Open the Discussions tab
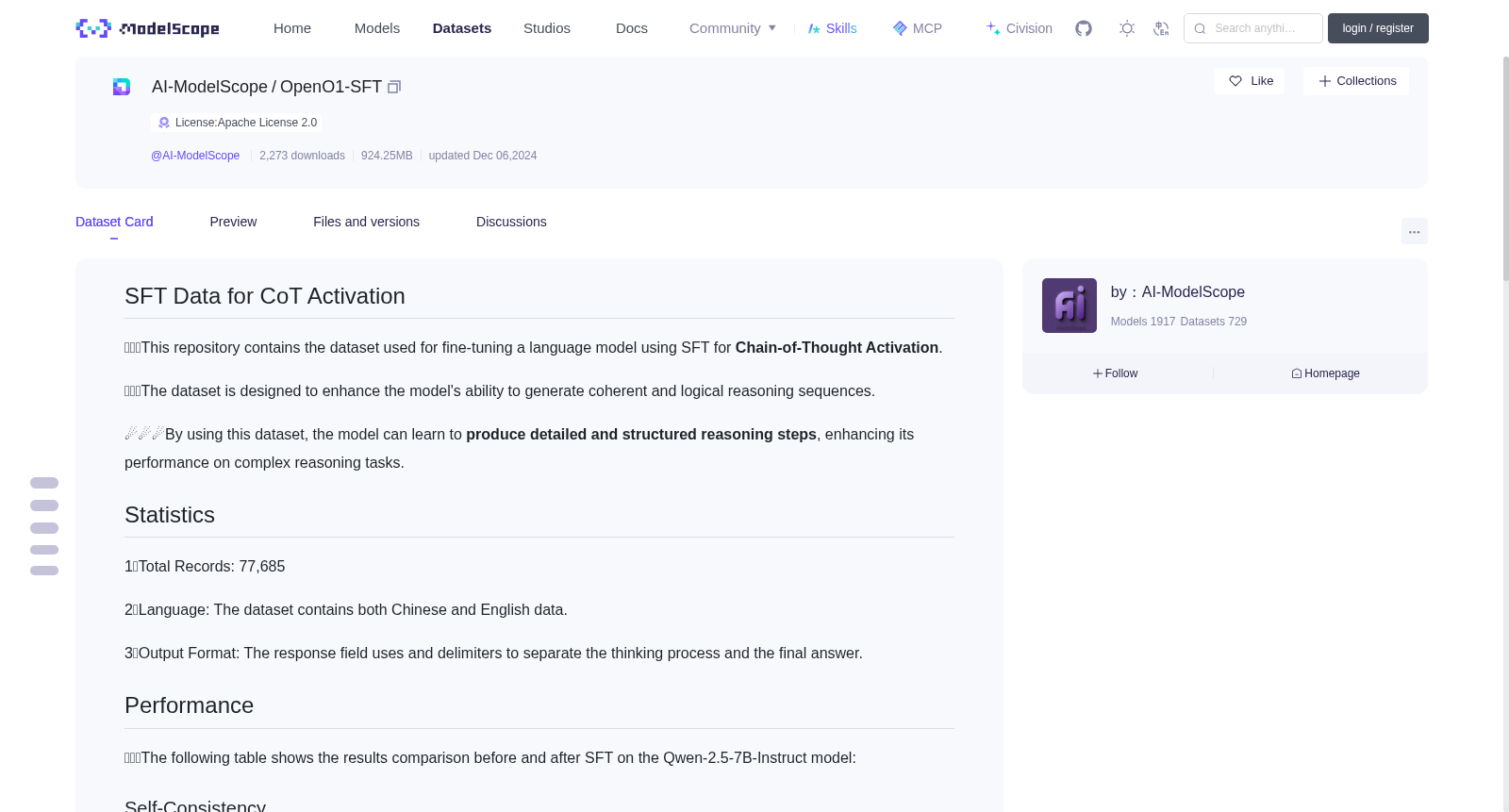This screenshot has height=812, width=1509. (511, 222)
